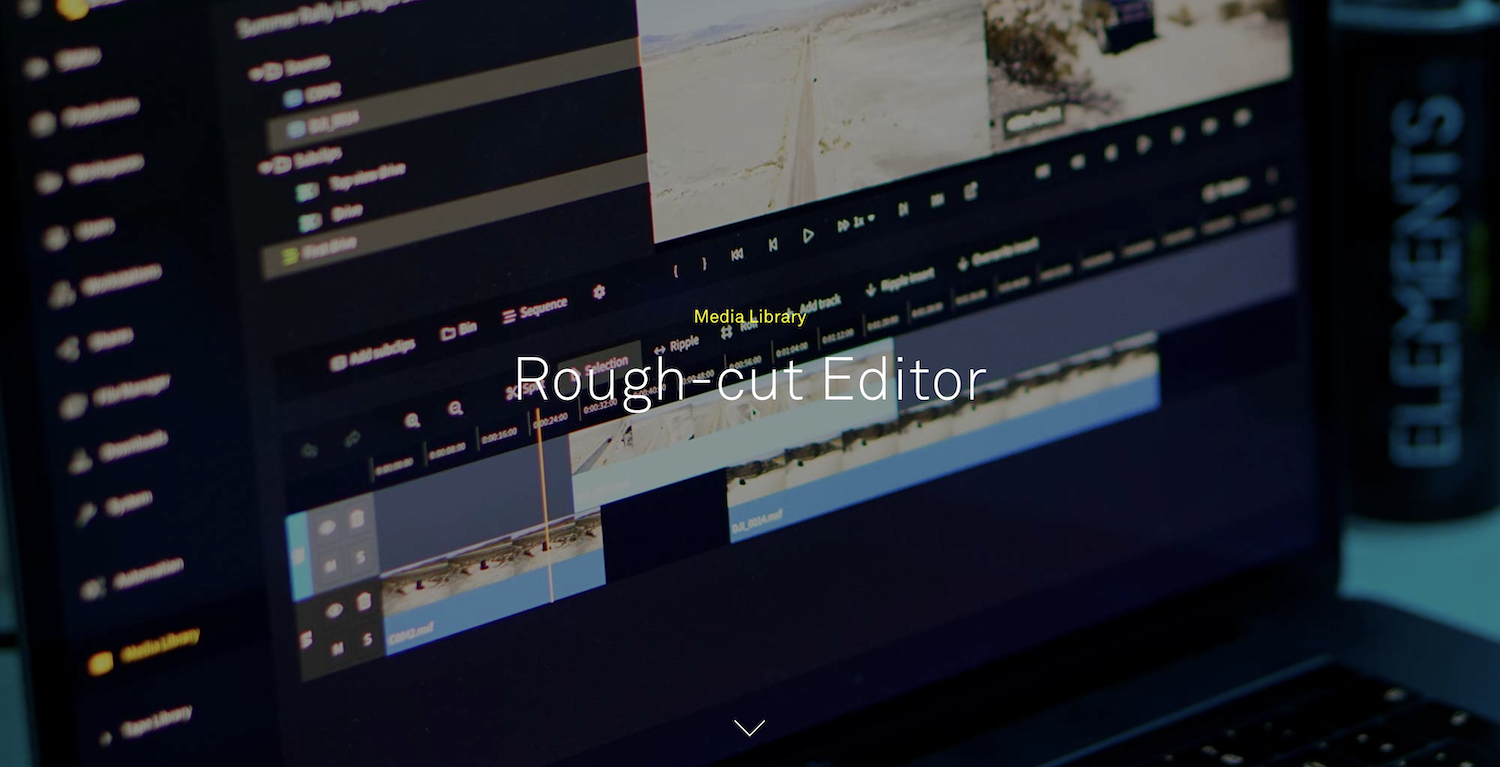Solo the C0042.mxf track using the S button

pos(367,637)
